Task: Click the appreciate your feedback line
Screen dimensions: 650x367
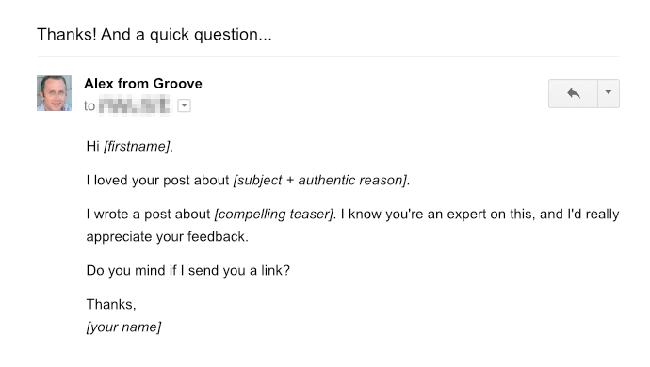Action: point(167,237)
